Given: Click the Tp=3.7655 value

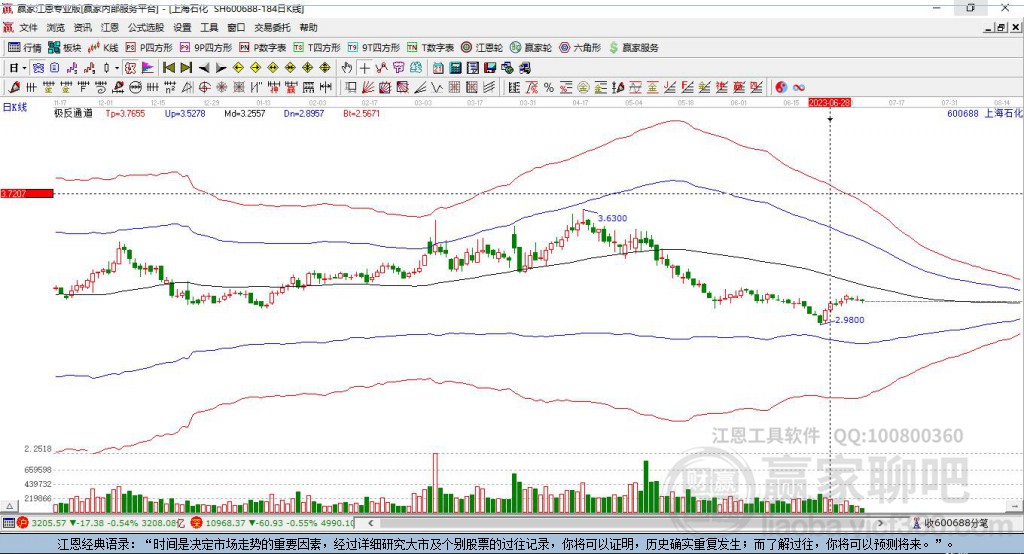Looking at the screenshot, I should 125,113.
